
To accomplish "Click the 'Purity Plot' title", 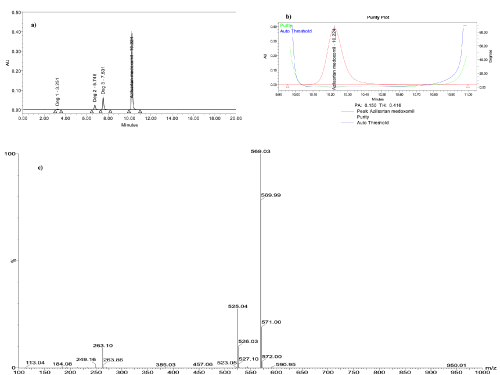I will coord(378,17).
